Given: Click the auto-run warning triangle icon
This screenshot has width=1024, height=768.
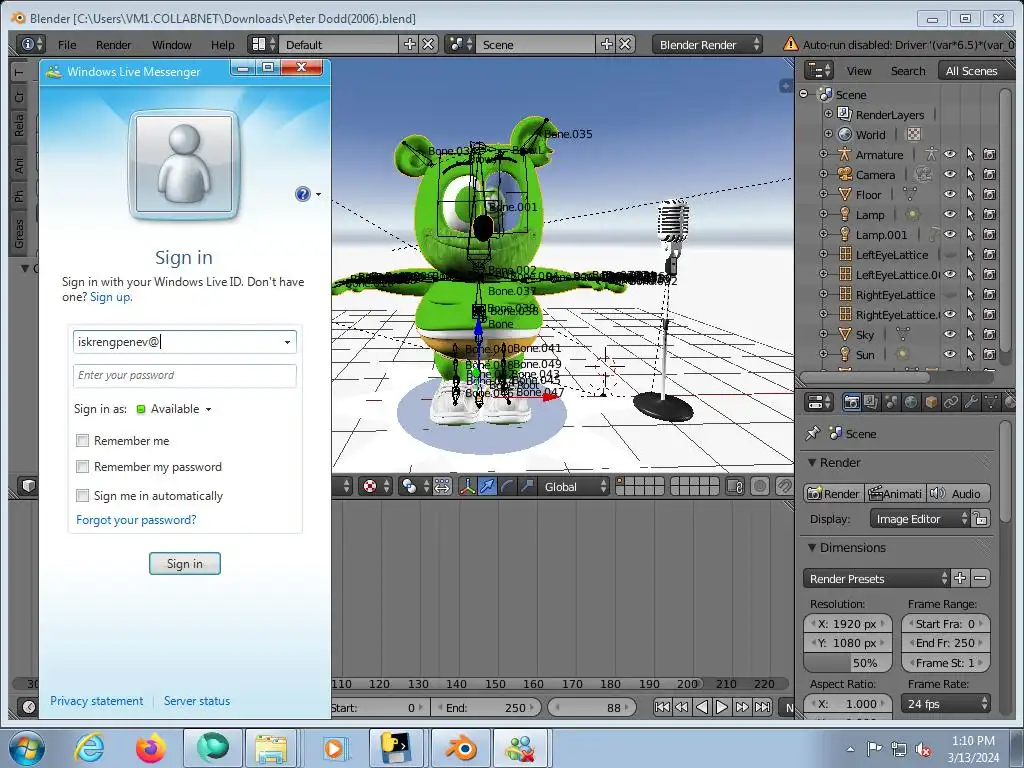Looking at the screenshot, I should [790, 44].
